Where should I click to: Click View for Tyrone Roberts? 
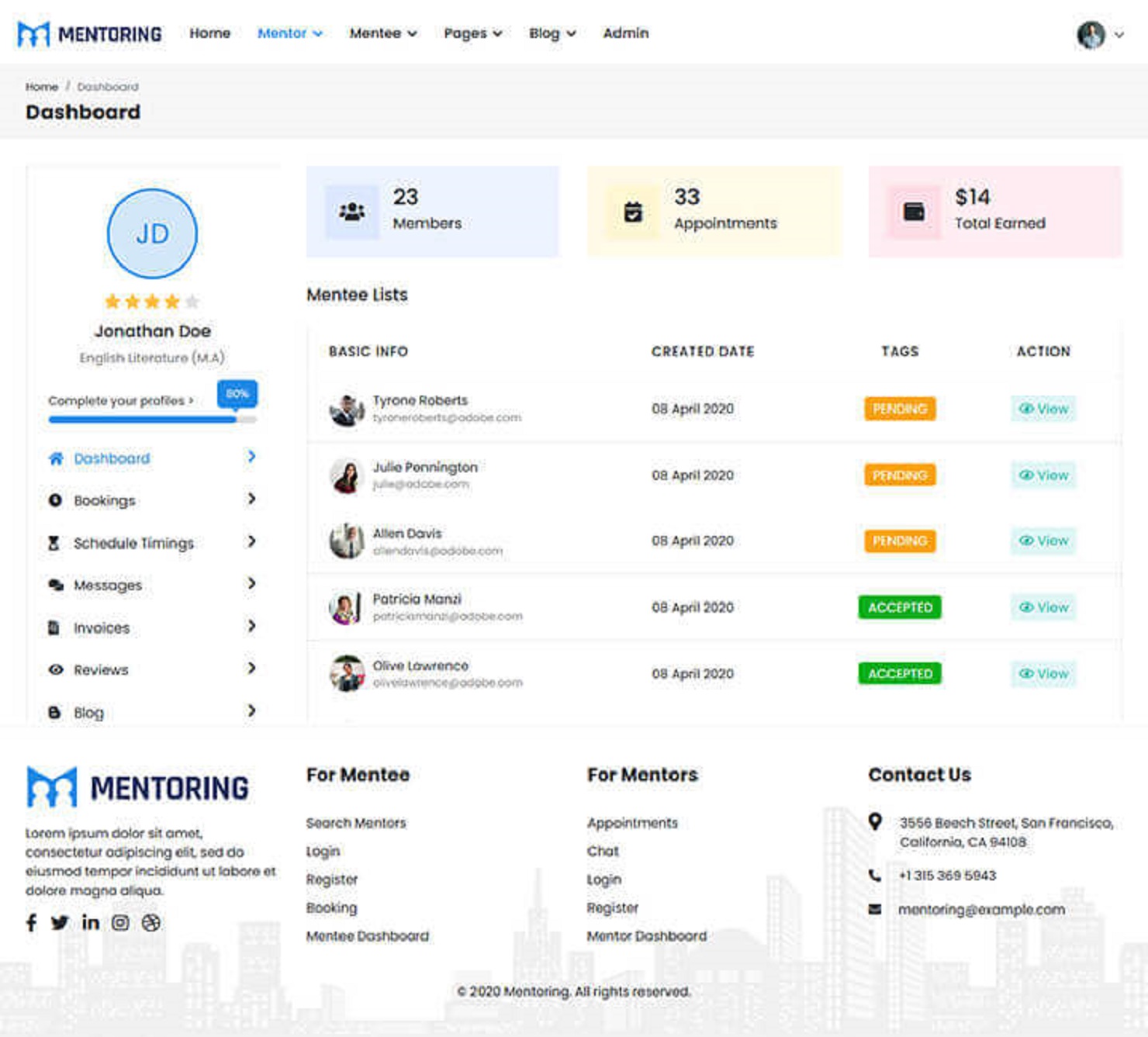click(1043, 409)
